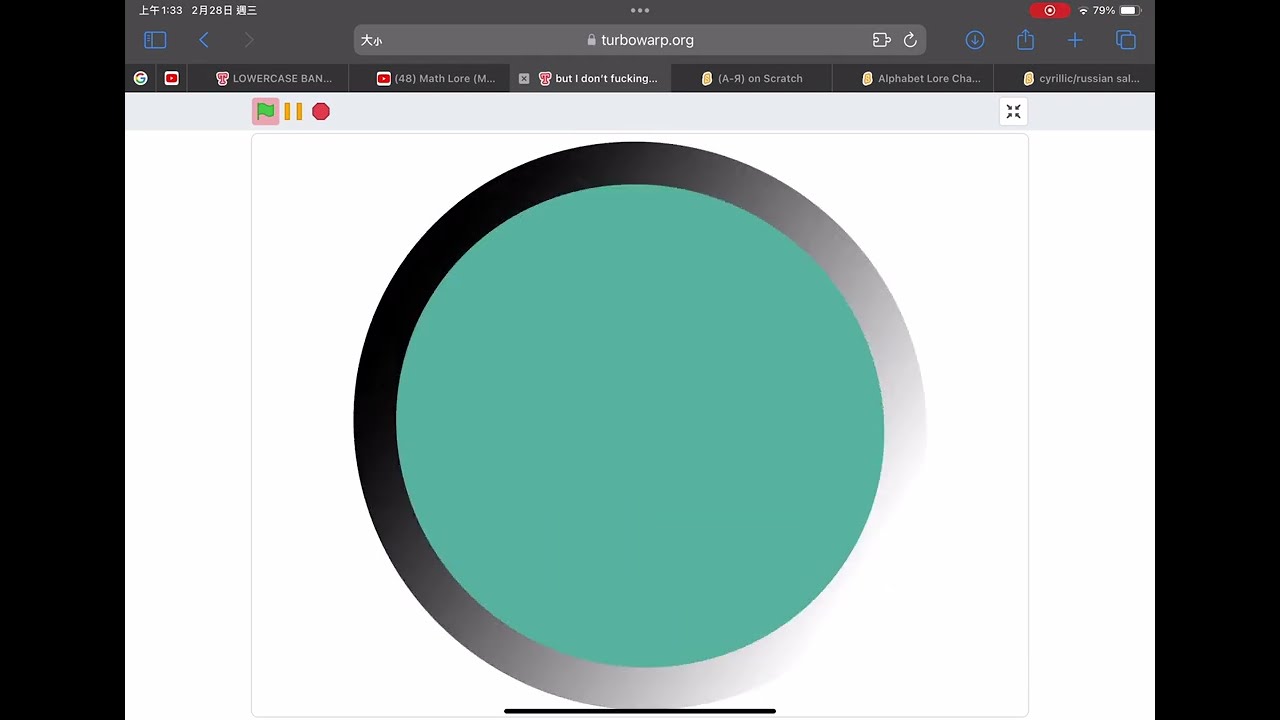Open the share sheet
1280x720 pixels.
(1025, 40)
